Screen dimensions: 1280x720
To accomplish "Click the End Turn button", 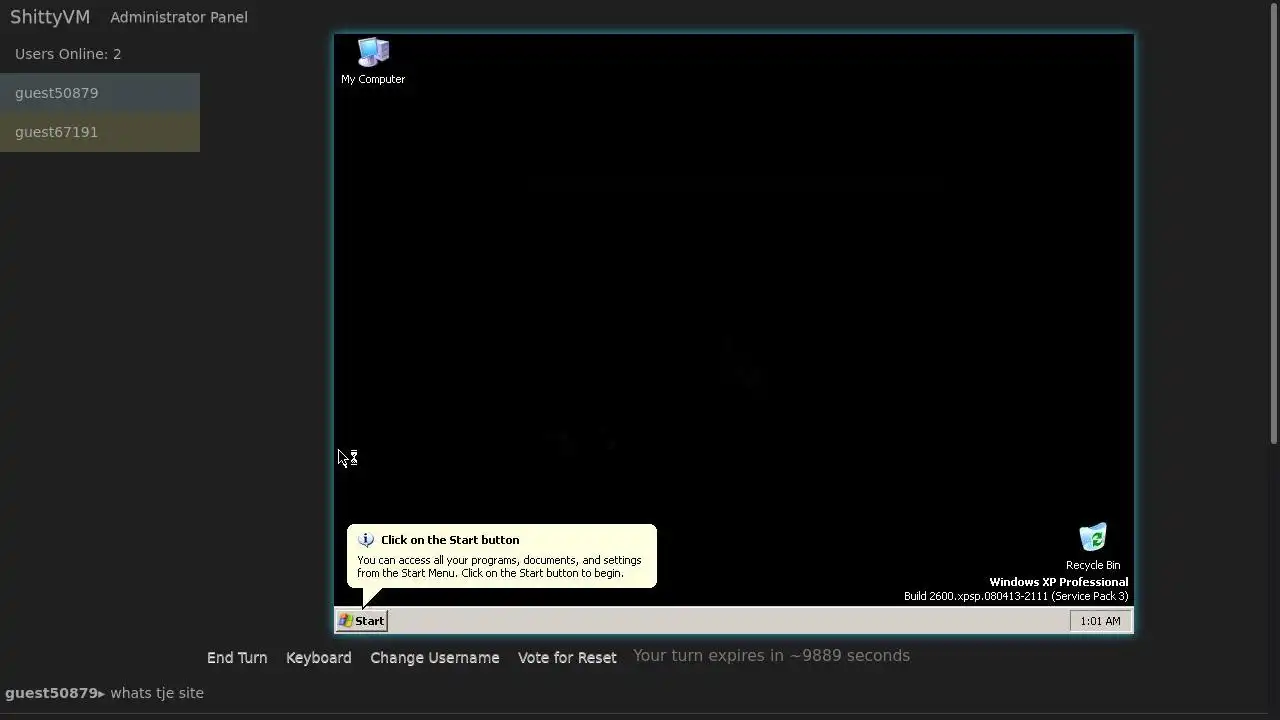I will tap(237, 658).
